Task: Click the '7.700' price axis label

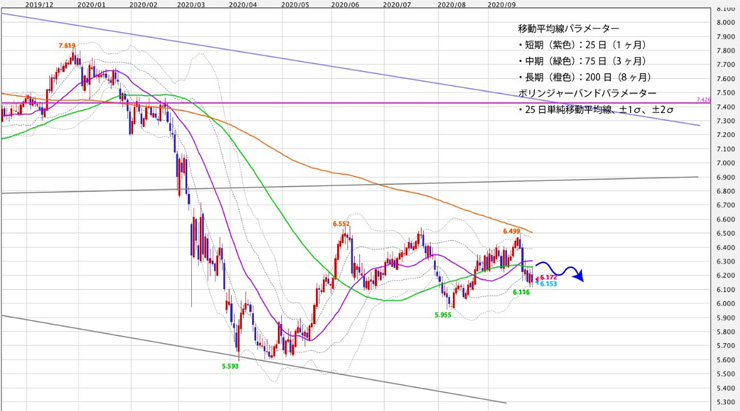Action: [x=725, y=65]
